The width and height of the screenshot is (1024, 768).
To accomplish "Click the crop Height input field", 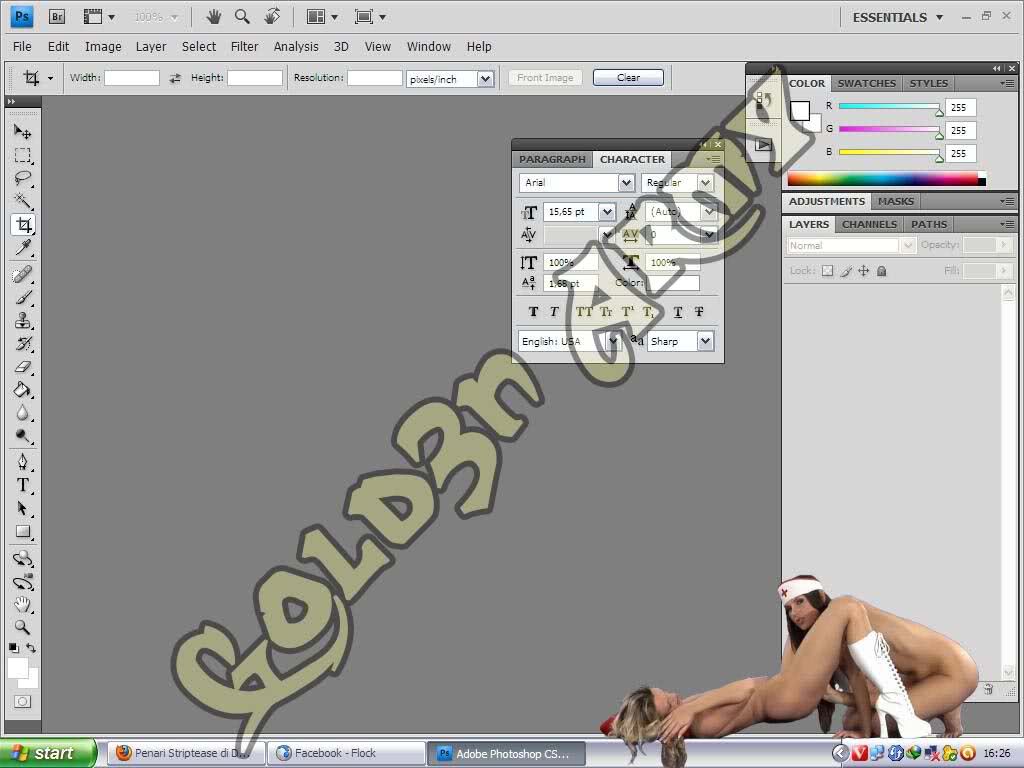I will tap(255, 78).
